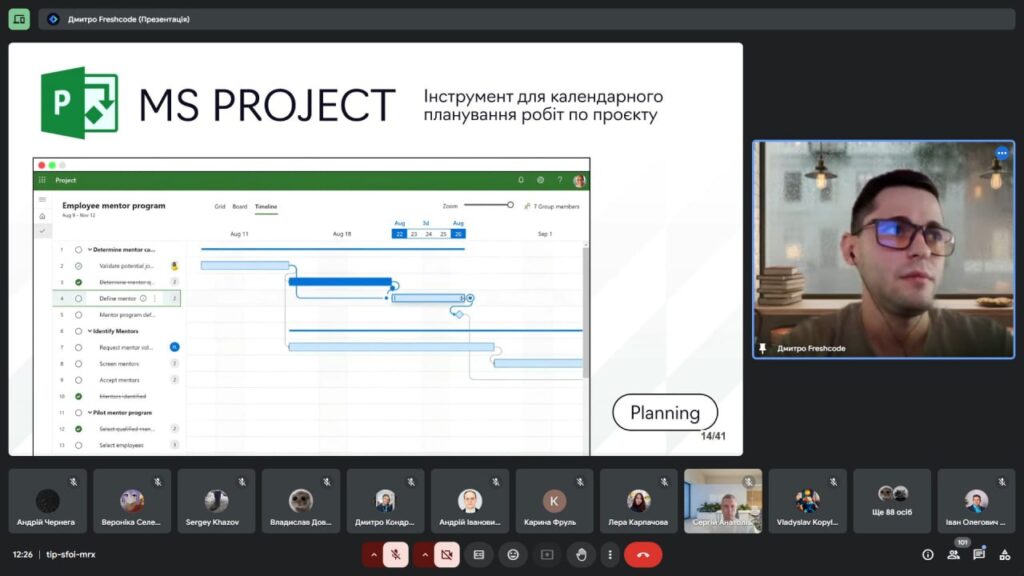Unpin Дмитро Freshcode video via pin icon
1024x576 pixels.
(762, 348)
